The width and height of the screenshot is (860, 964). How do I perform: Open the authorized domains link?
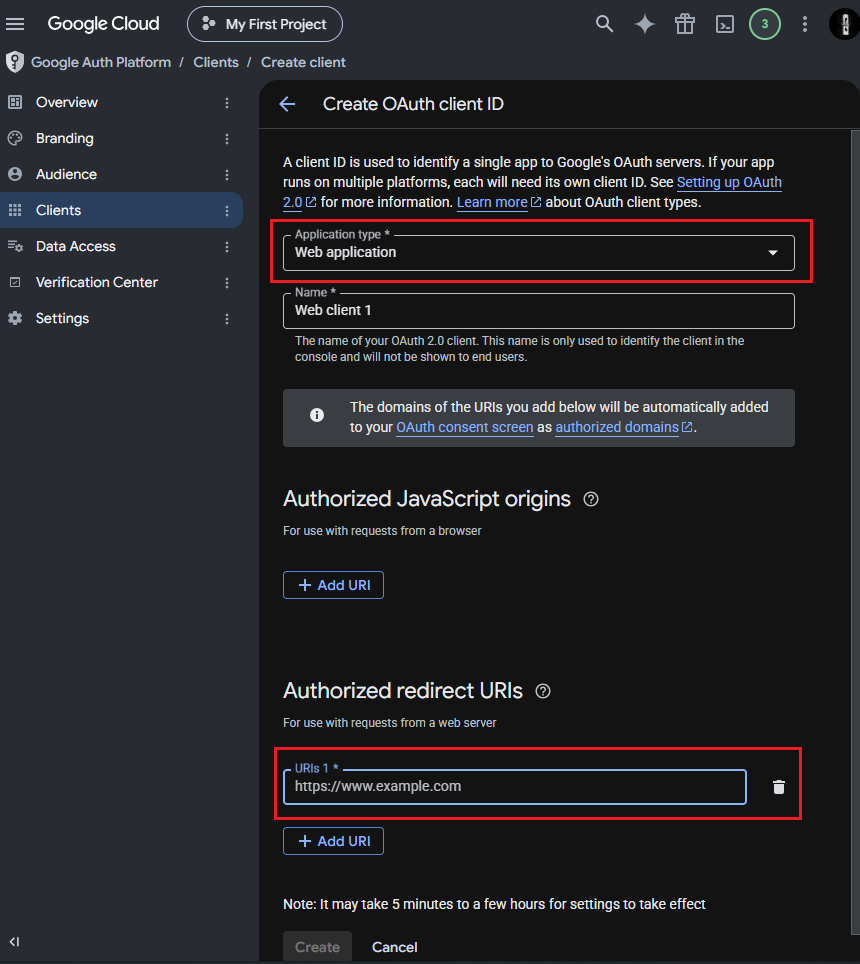click(617, 427)
